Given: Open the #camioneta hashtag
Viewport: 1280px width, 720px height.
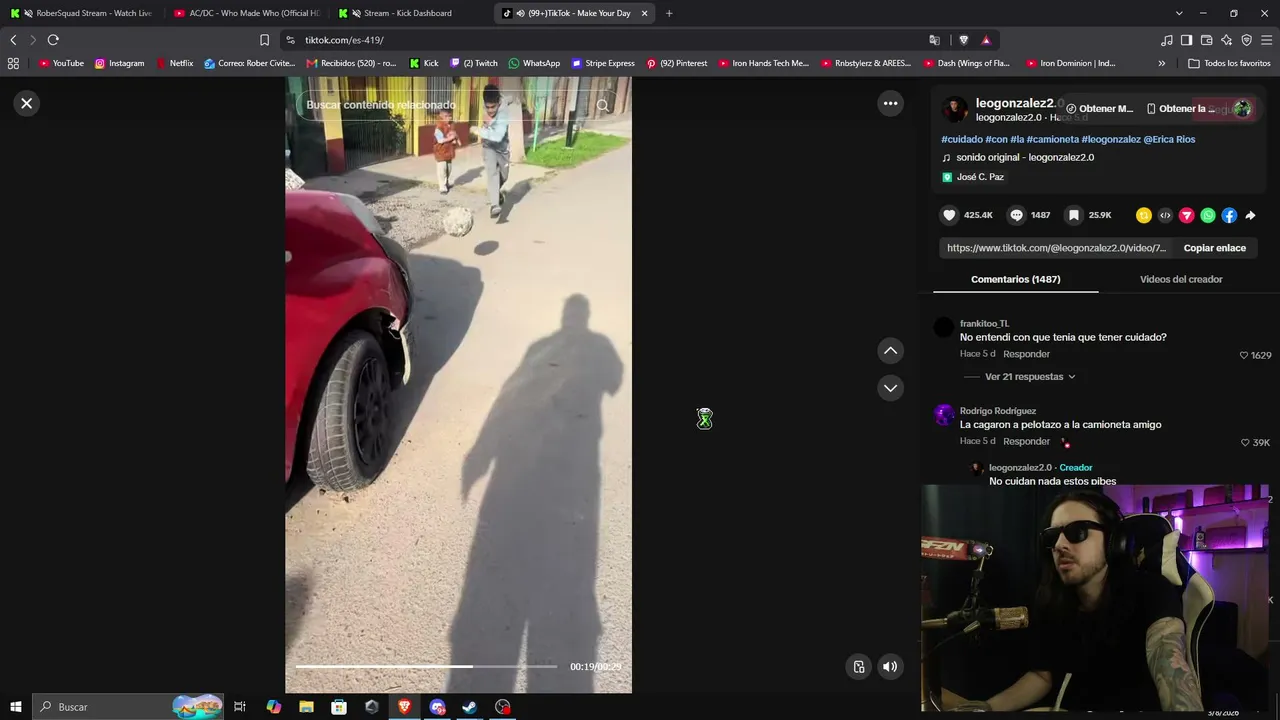Looking at the screenshot, I should click(x=1053, y=139).
